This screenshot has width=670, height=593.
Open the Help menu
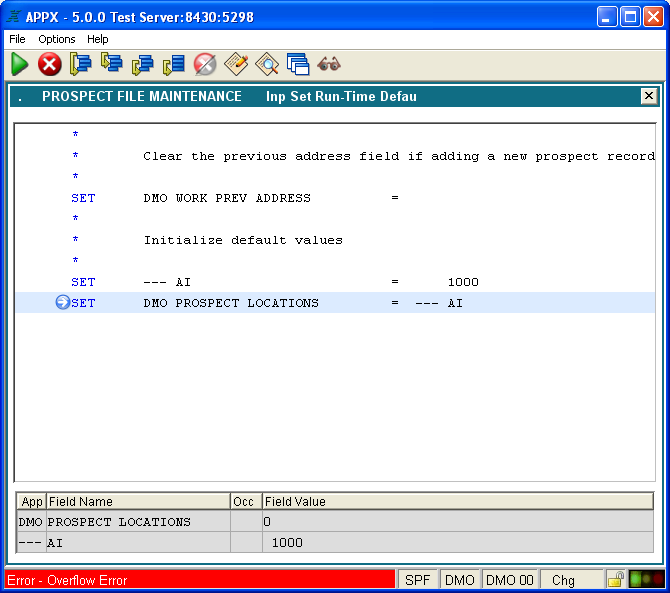(98, 39)
